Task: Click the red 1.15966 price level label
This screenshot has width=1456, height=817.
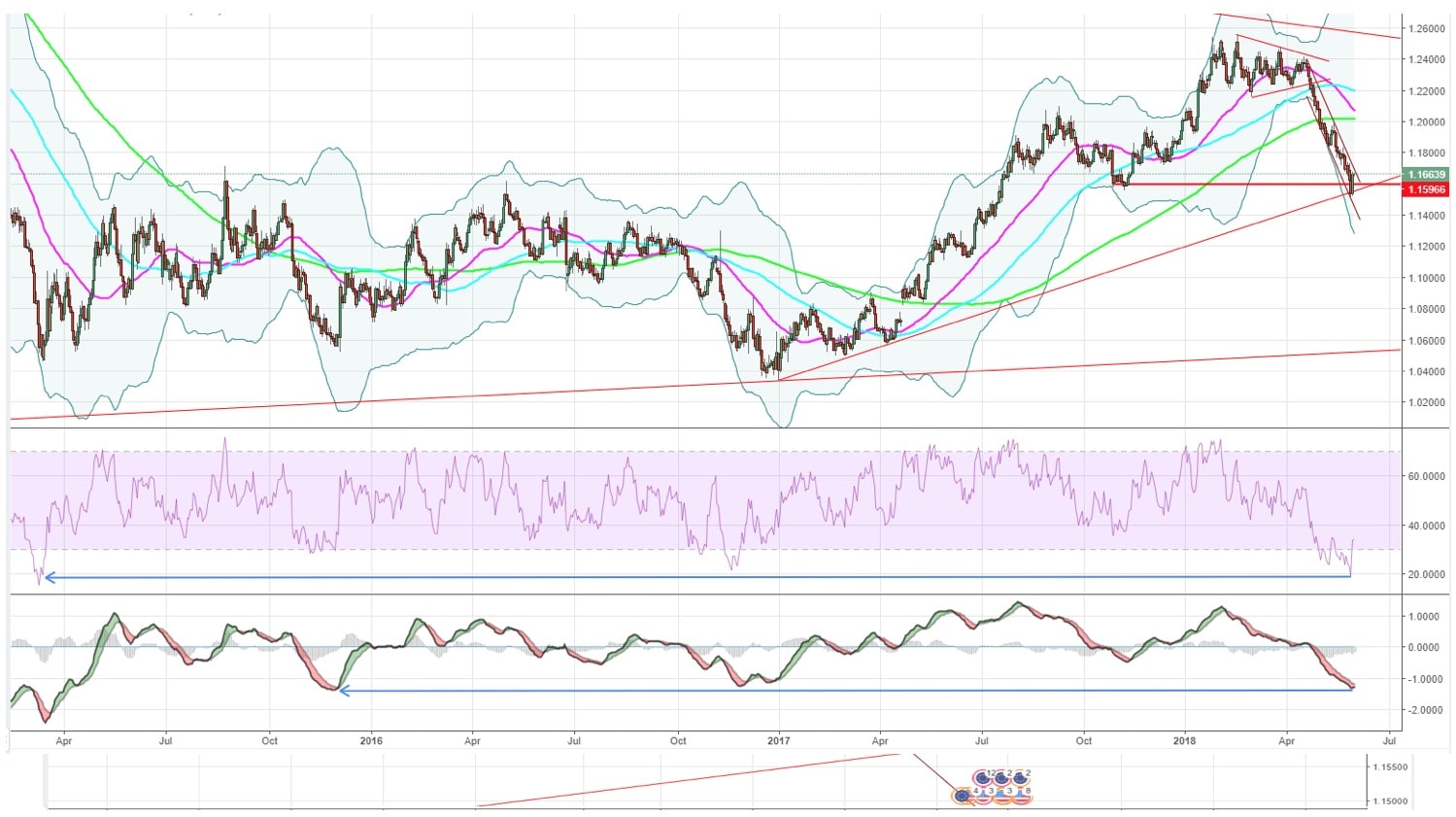Action: (1427, 189)
